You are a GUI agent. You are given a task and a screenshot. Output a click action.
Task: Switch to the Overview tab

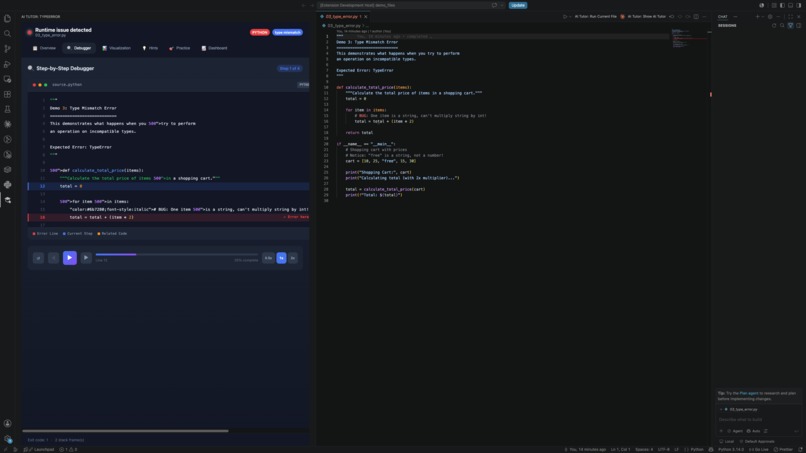[44, 48]
